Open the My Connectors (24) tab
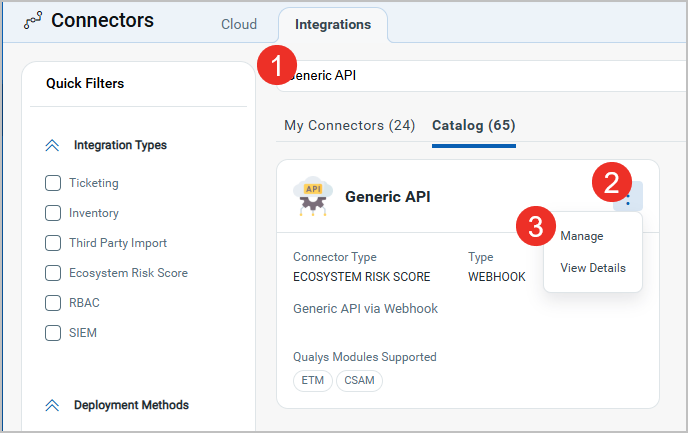Viewport: 688px width, 433px height. click(x=349, y=126)
